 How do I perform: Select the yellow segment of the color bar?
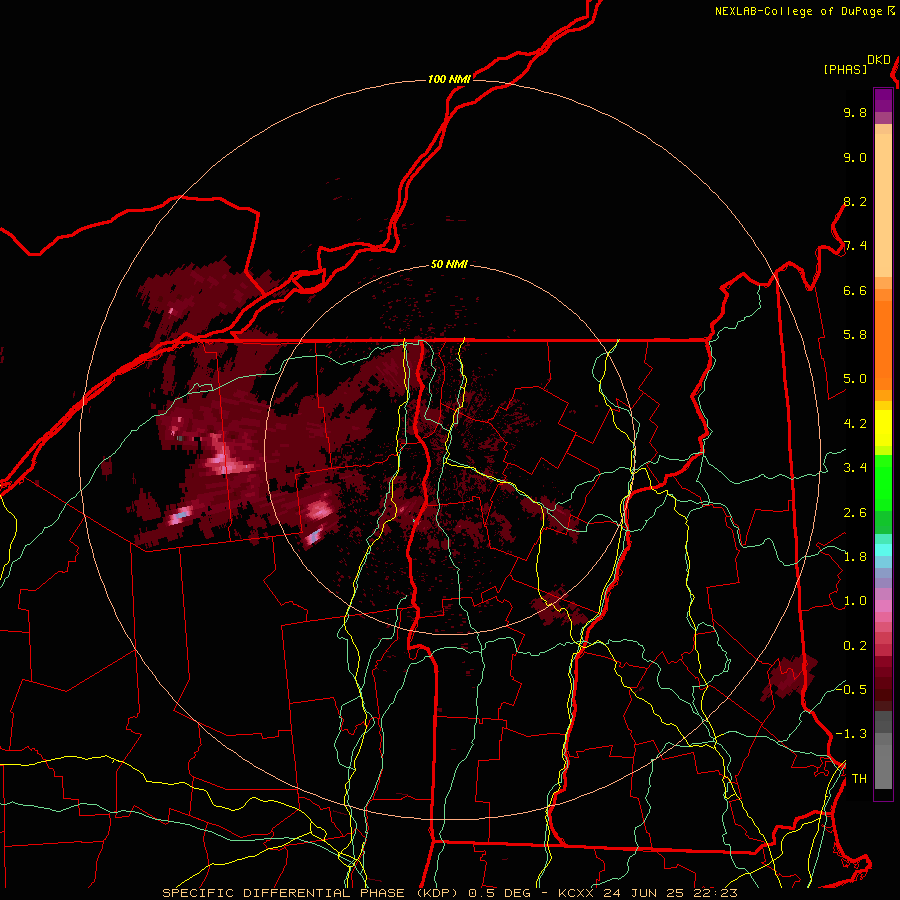[x=883, y=428]
